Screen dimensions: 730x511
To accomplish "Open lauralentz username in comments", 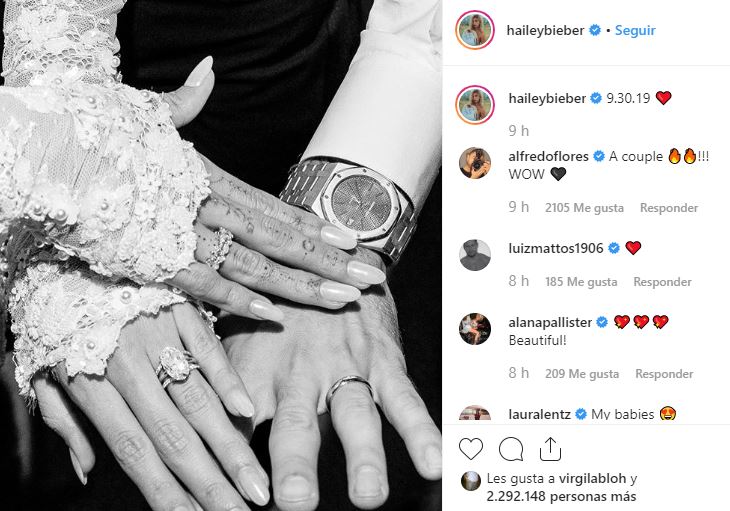I will click(x=540, y=414).
